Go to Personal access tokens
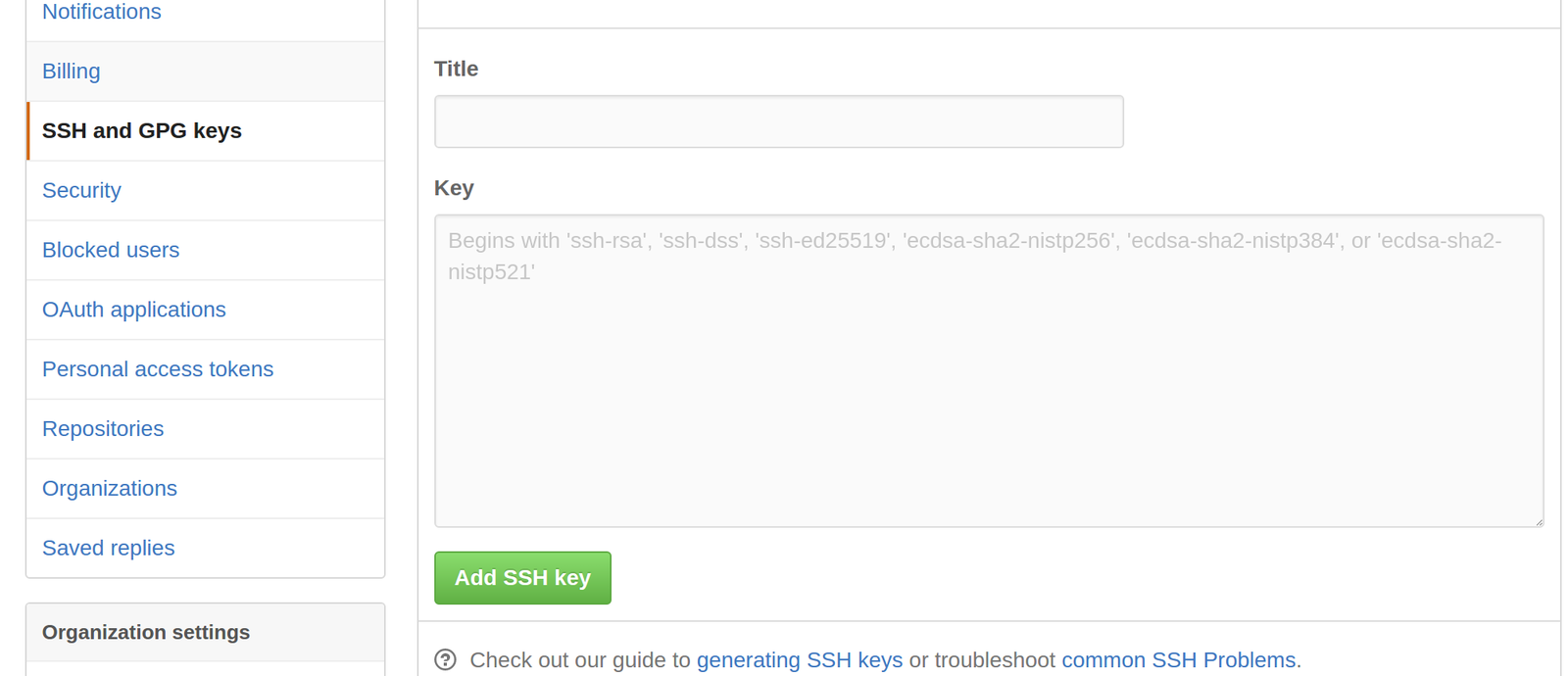This screenshot has width=1568, height=676. click(158, 369)
